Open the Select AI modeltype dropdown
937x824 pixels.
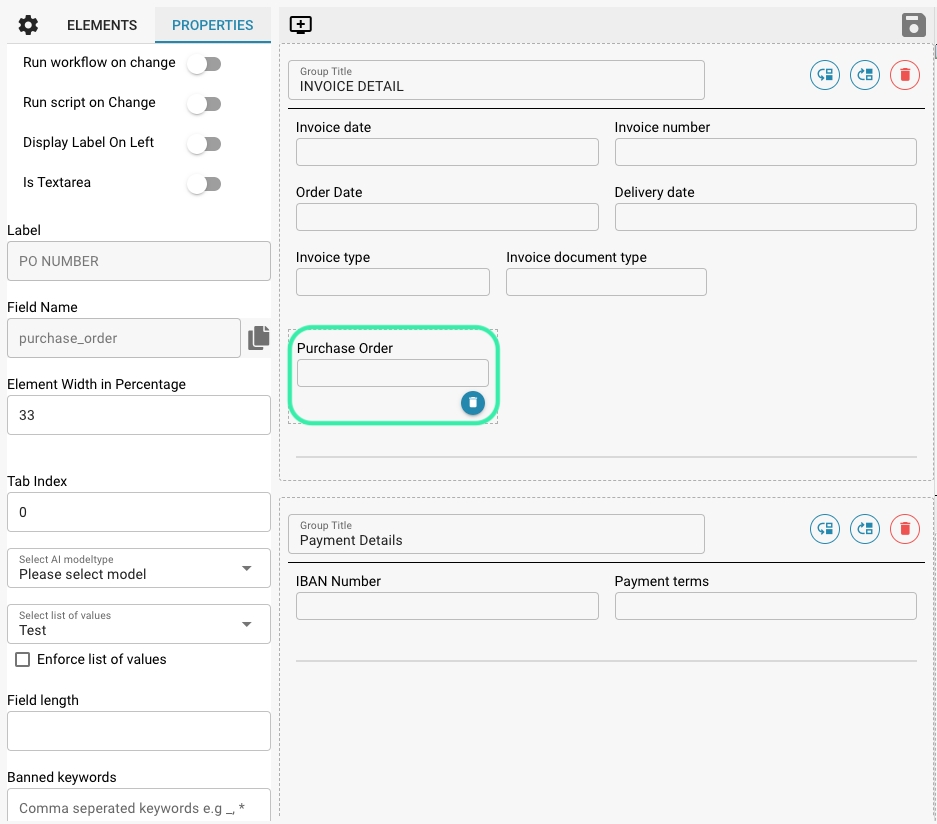138,568
